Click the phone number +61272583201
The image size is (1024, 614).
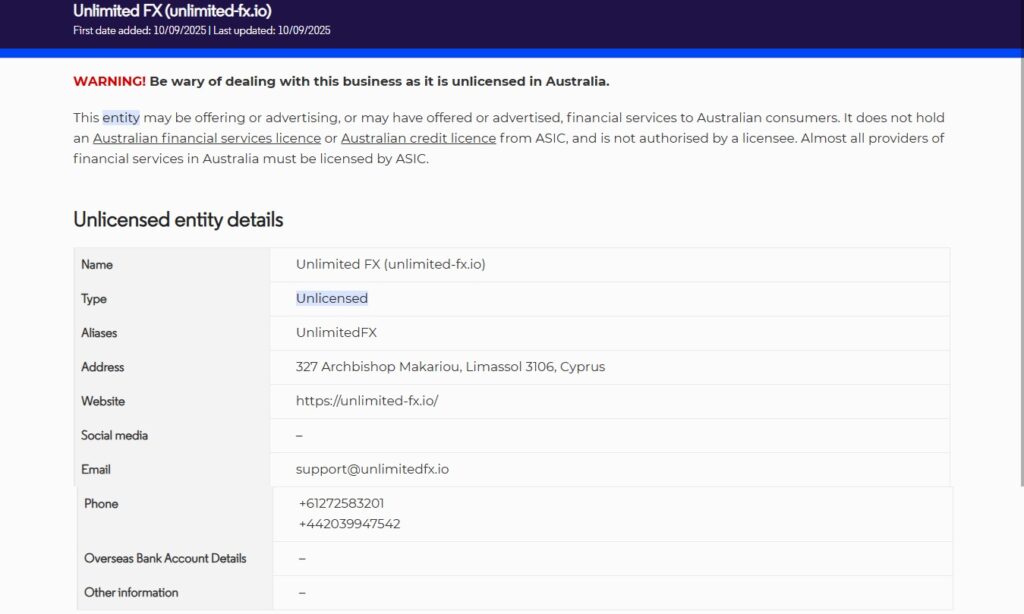pyautogui.click(x=341, y=503)
